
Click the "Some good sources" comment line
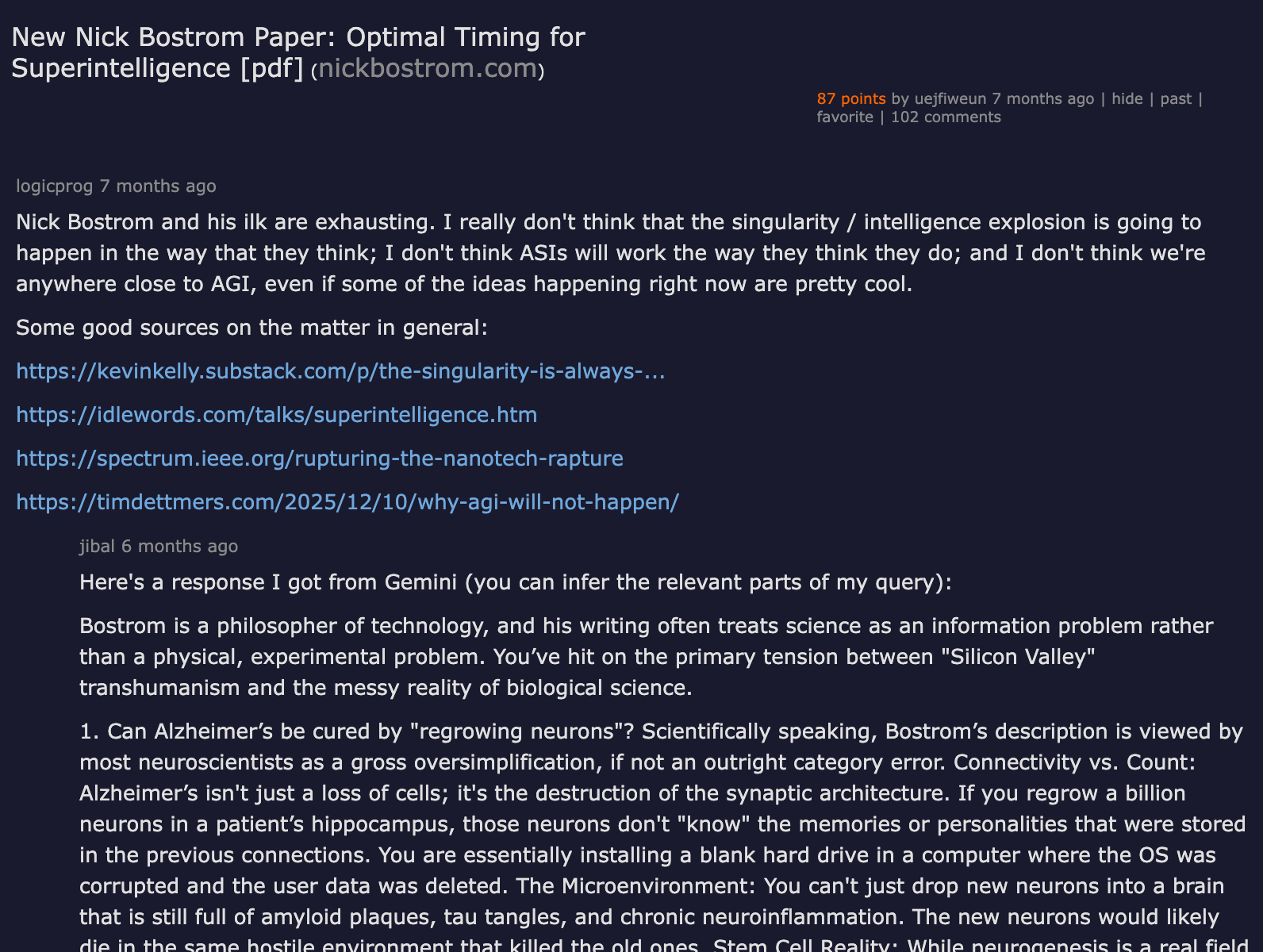(252, 328)
